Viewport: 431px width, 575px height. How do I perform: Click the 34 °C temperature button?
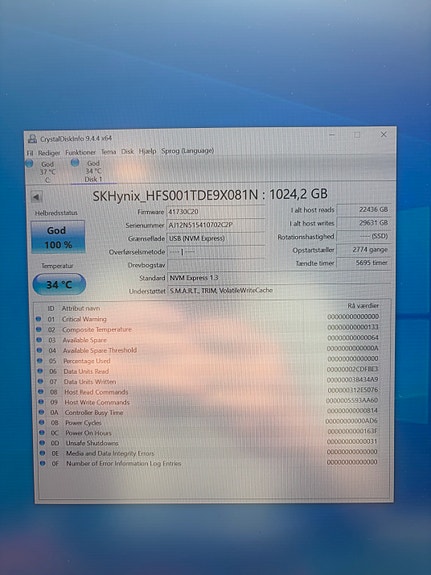point(59,284)
